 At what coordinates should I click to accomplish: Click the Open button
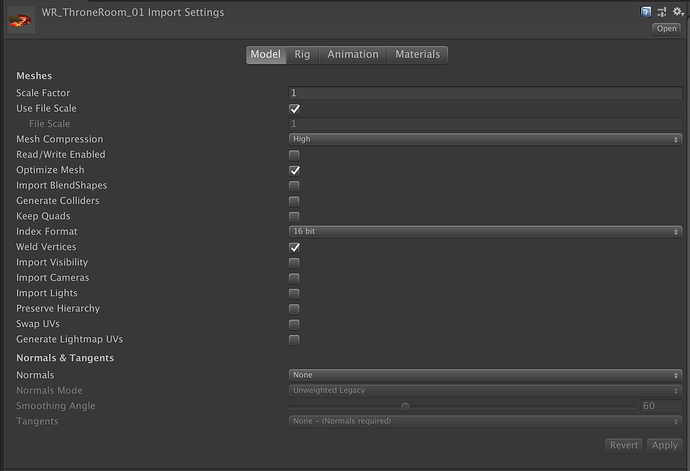pos(666,29)
